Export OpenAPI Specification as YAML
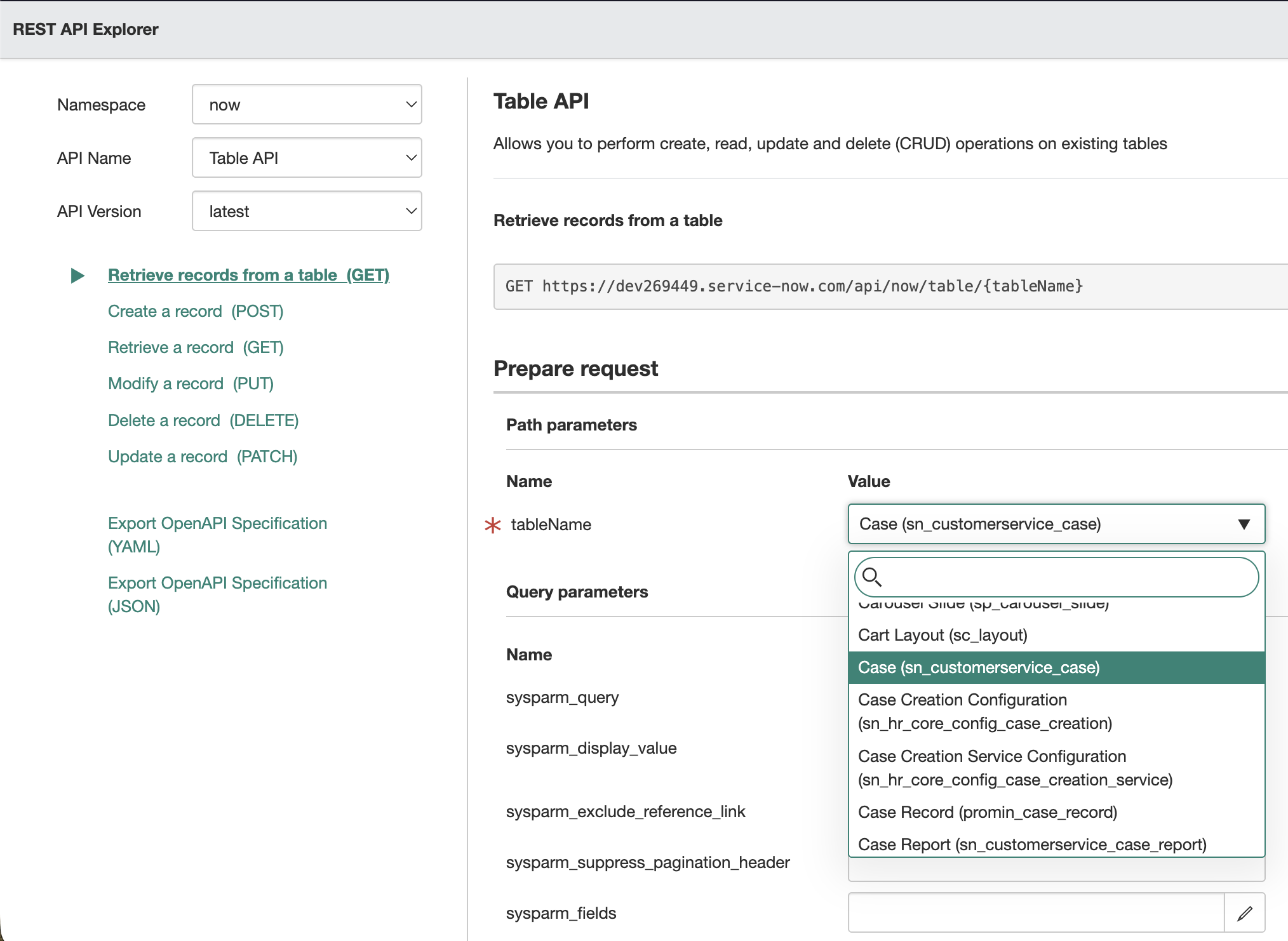Screen dimensions: 1288x941 point(217,535)
